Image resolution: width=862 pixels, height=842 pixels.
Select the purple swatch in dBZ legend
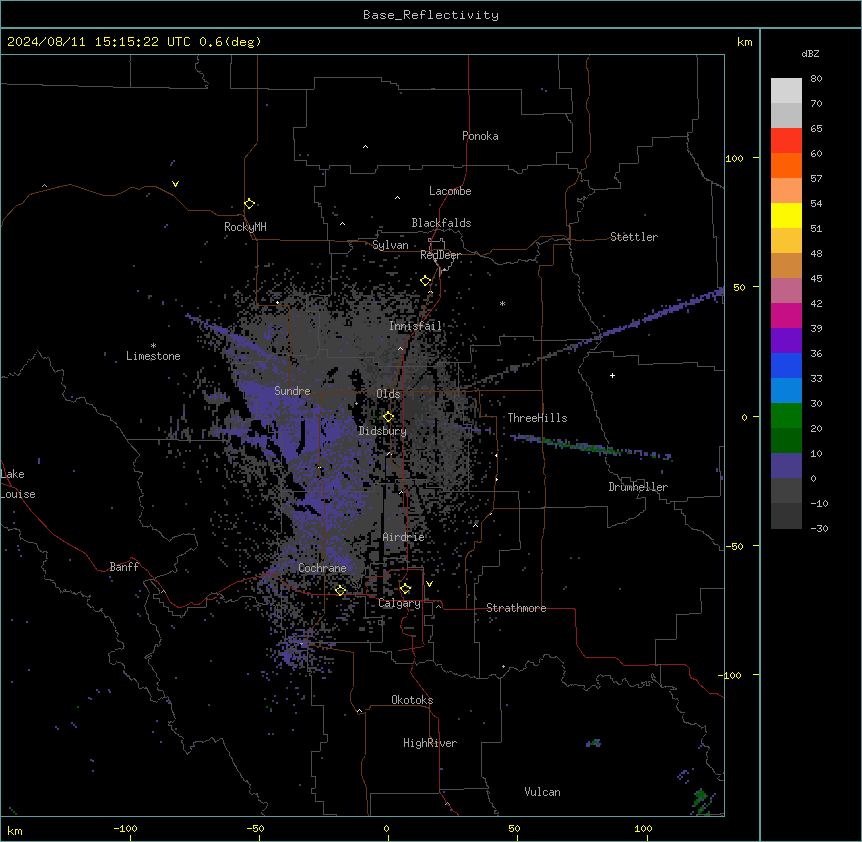(x=786, y=341)
